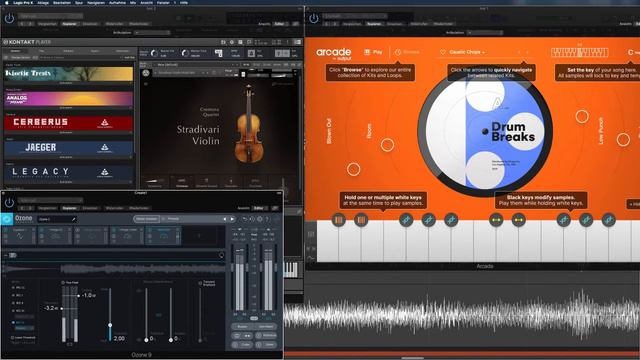Open Kinetic Treats library in Kontakt browser

point(69,73)
